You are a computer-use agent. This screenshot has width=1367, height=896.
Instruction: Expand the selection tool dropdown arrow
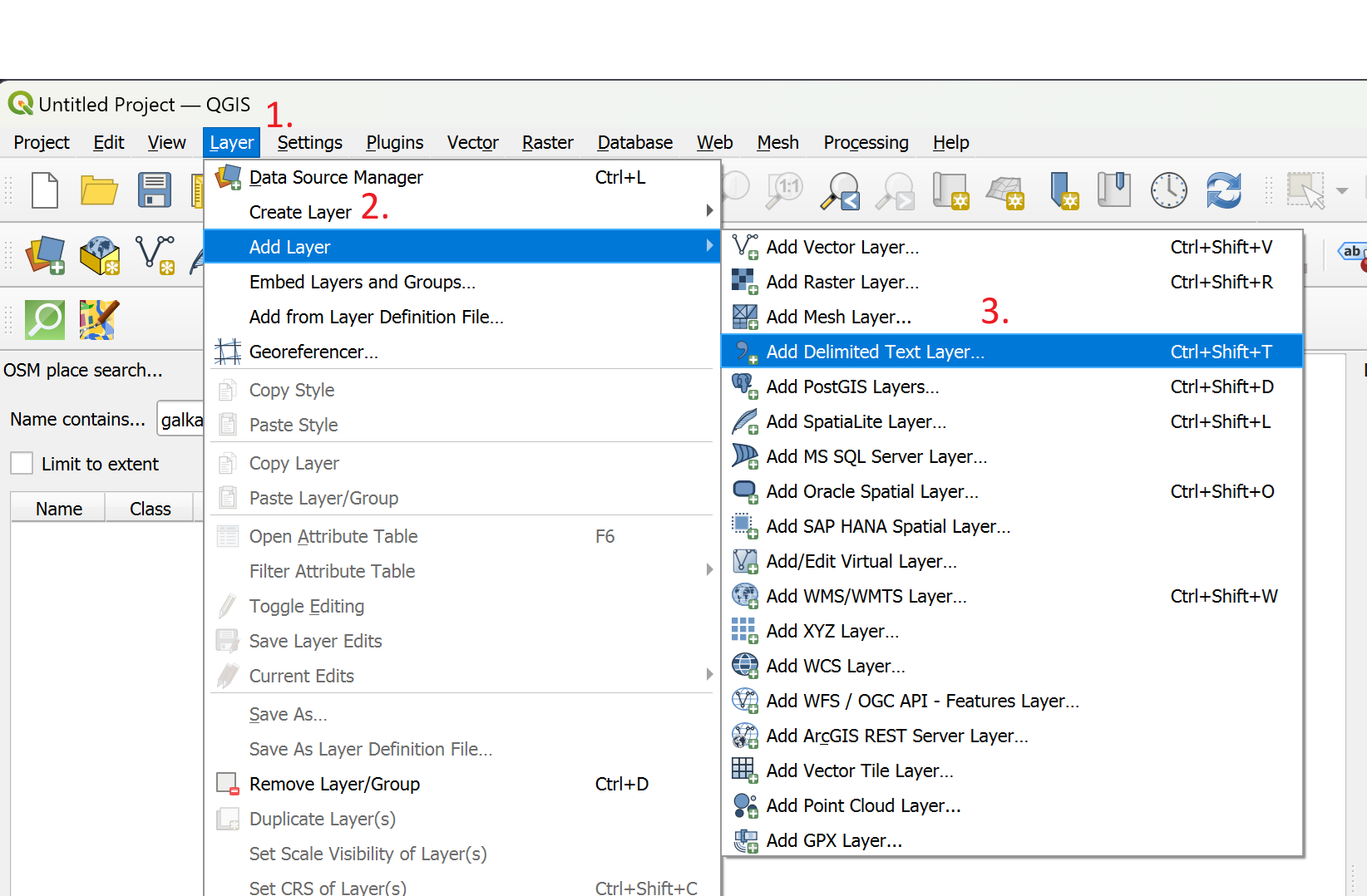click(1341, 190)
